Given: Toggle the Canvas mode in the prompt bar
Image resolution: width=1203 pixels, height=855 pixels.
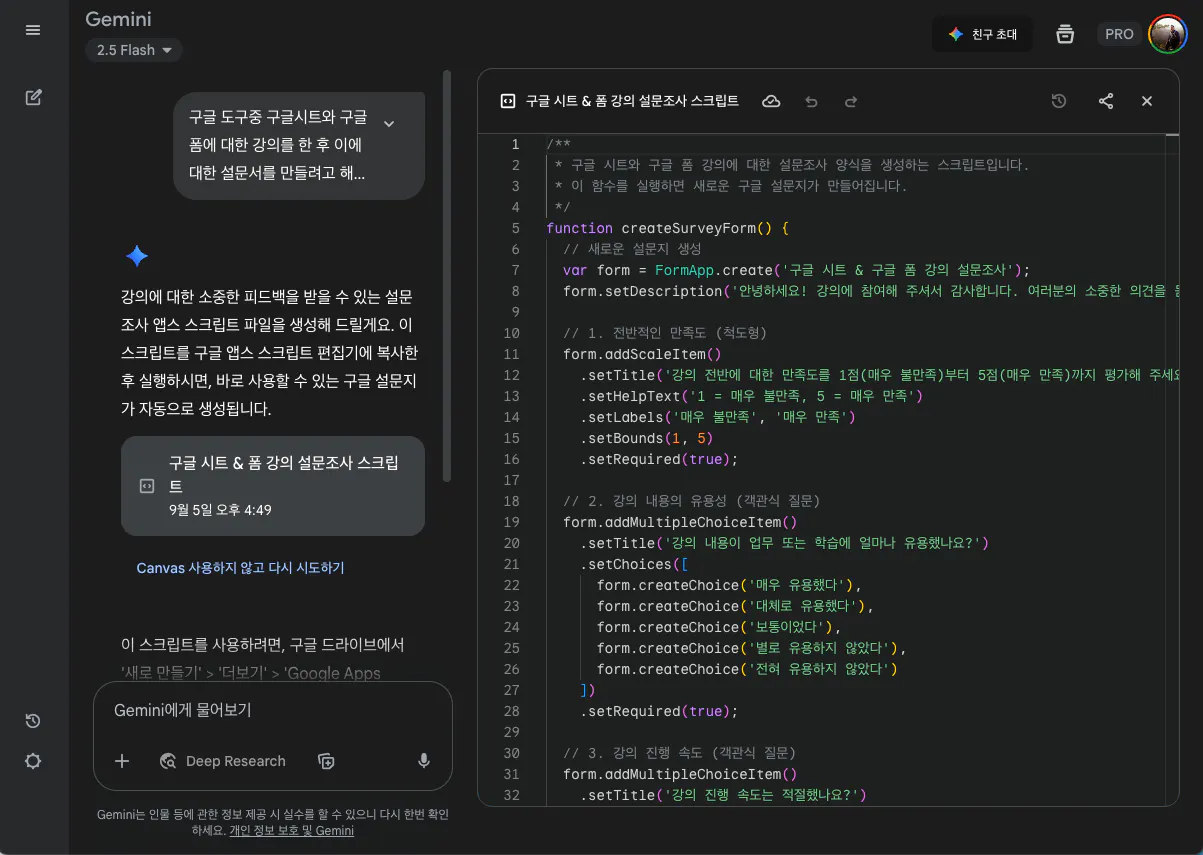Looking at the screenshot, I should [326, 761].
